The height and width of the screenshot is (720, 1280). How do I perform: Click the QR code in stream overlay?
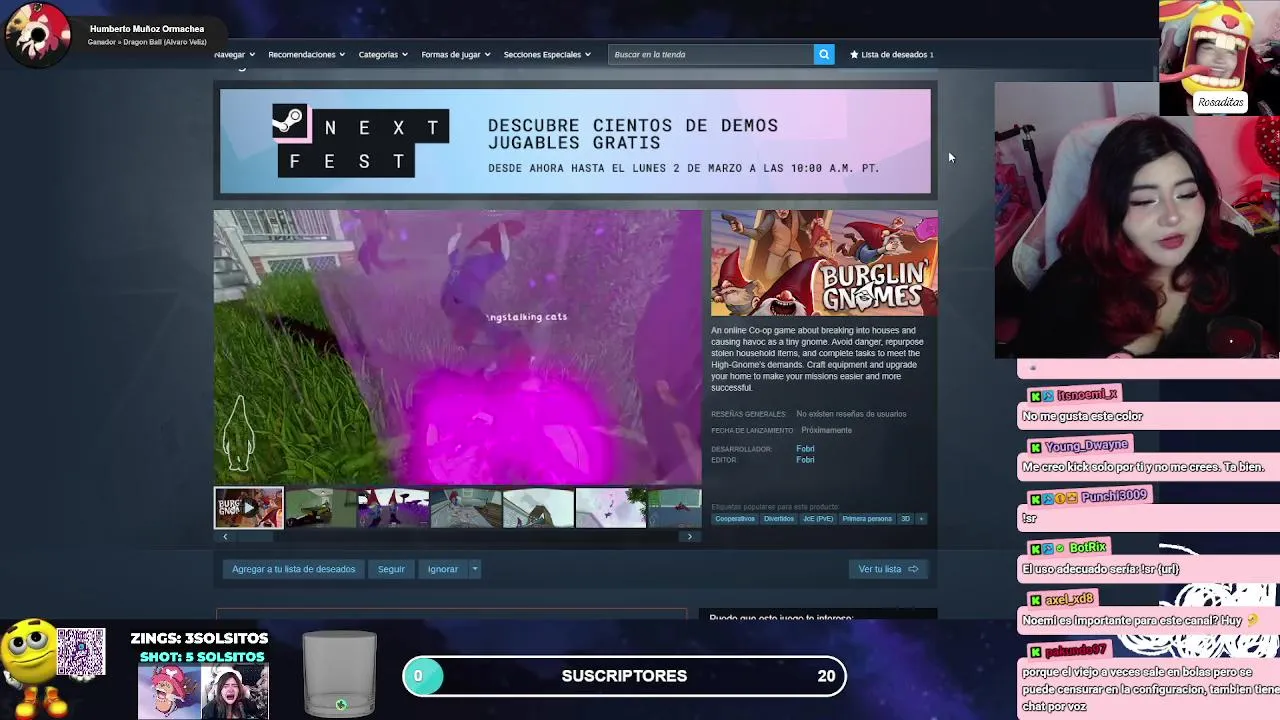(81, 653)
